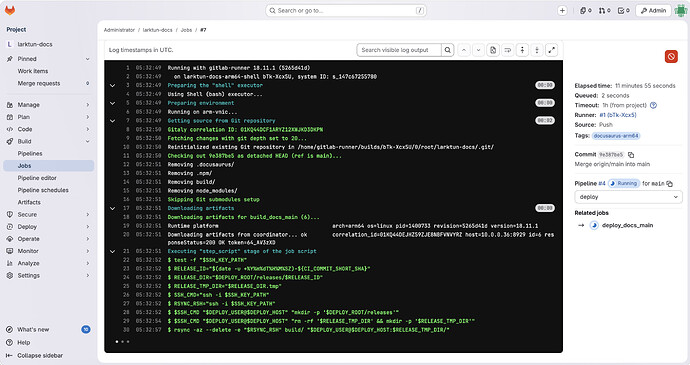Focus the 'Search or go to' field
The image size is (690, 365).
click(x=346, y=11)
